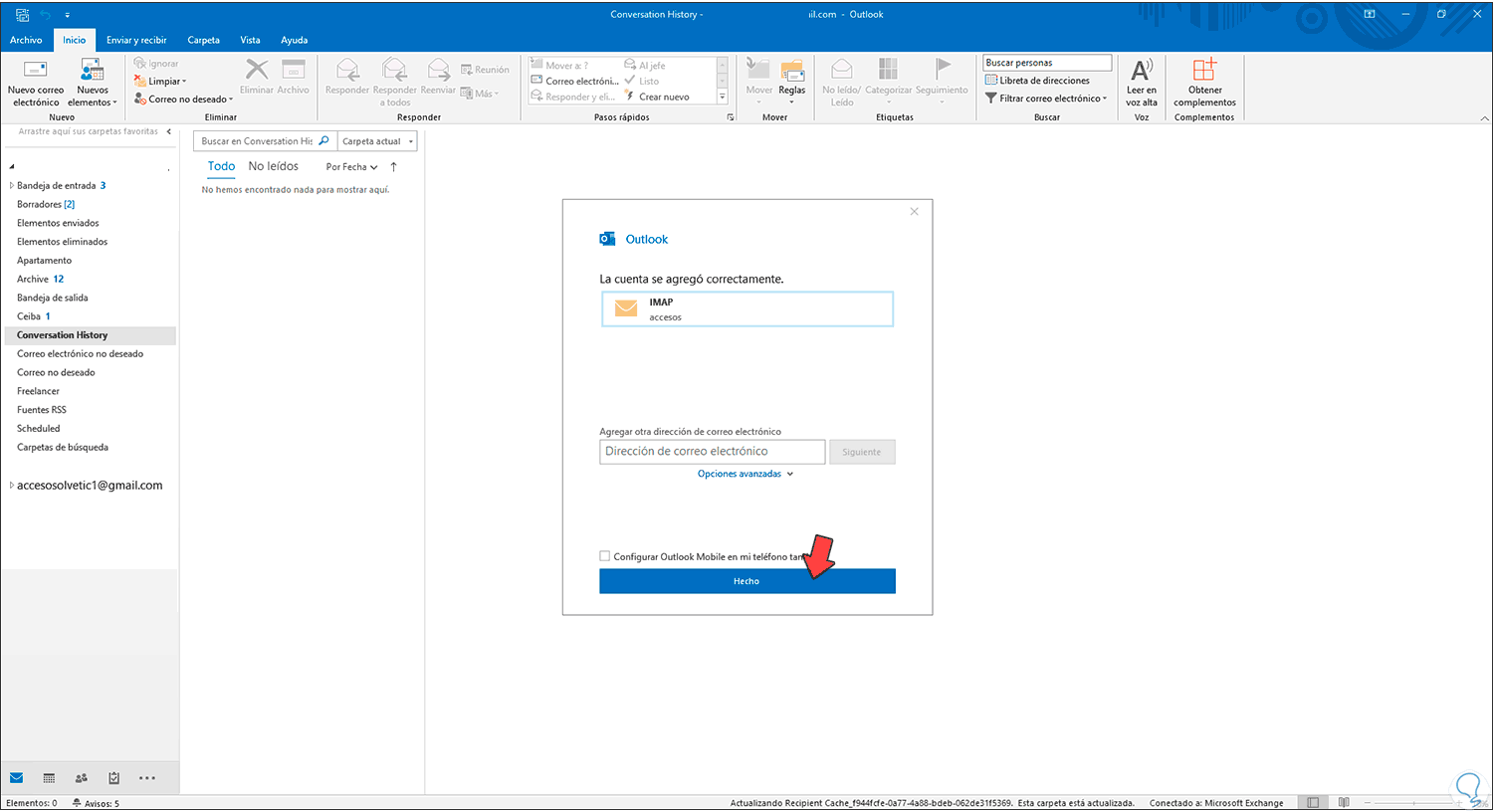The width and height of the screenshot is (1493, 812).
Task: Enable Configurar Outlook Mobile checkbox
Action: click(604, 556)
